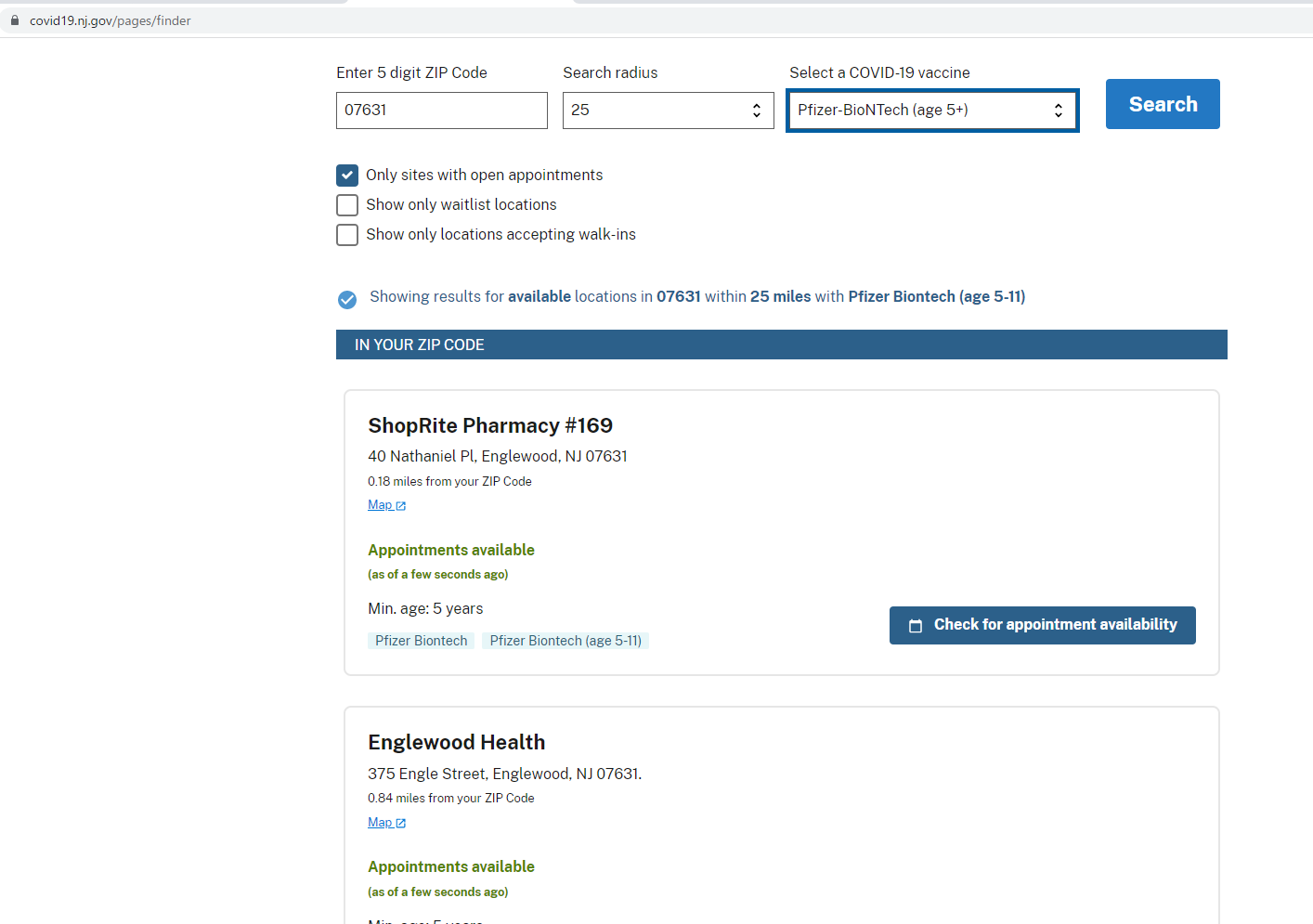Click the IN YOUR ZIP CODE header
Image resolution: width=1313 pixels, height=924 pixels.
(782, 345)
